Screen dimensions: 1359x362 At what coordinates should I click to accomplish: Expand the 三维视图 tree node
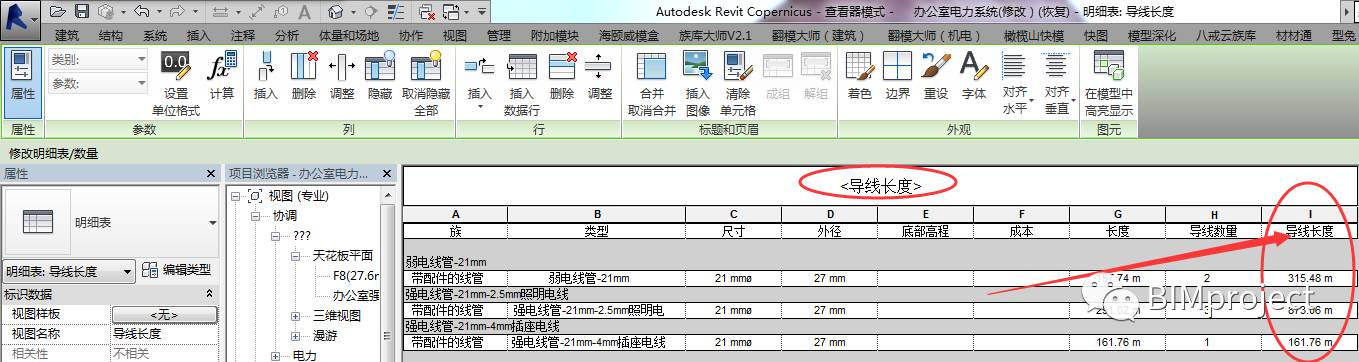(296, 316)
